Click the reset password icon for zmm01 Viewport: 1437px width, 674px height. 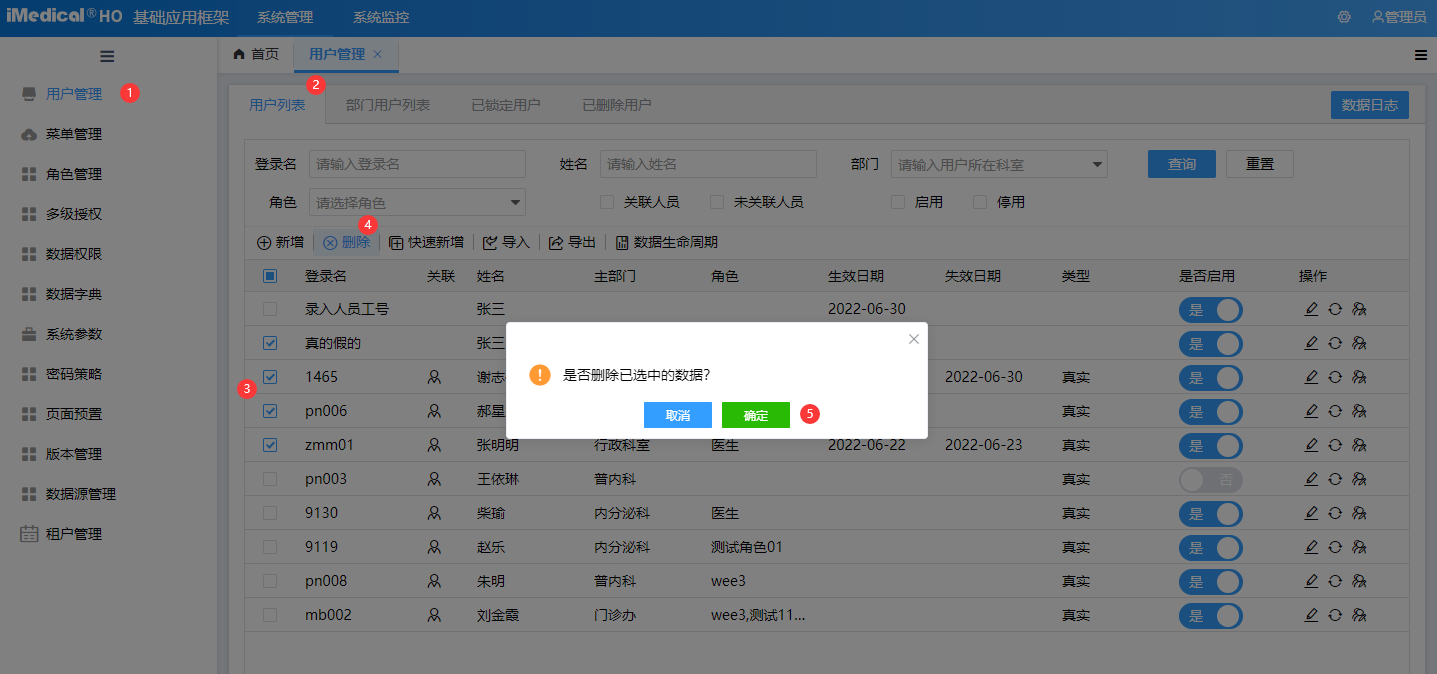pyautogui.click(x=1335, y=445)
